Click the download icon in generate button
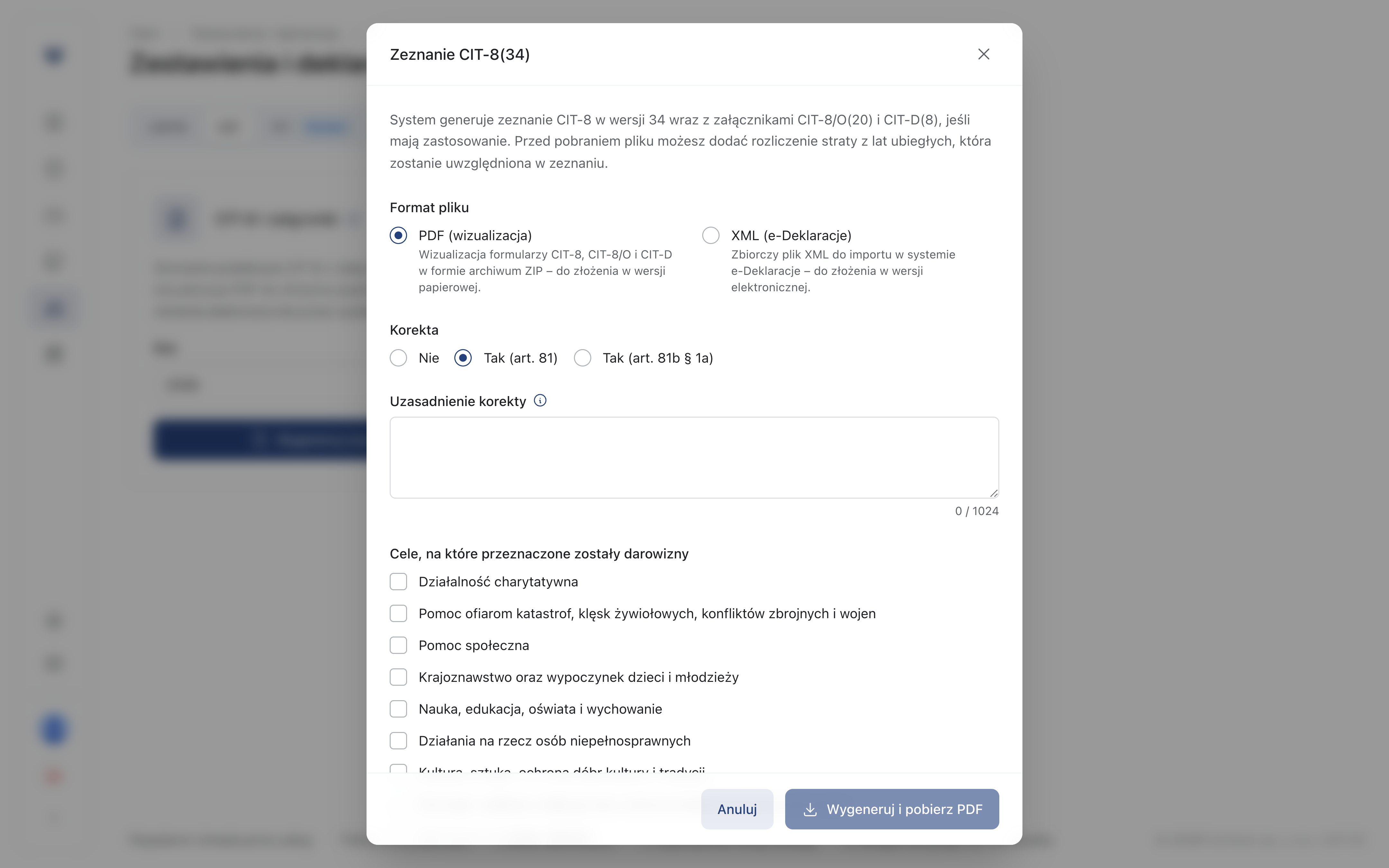The width and height of the screenshot is (1389, 868). 810,809
